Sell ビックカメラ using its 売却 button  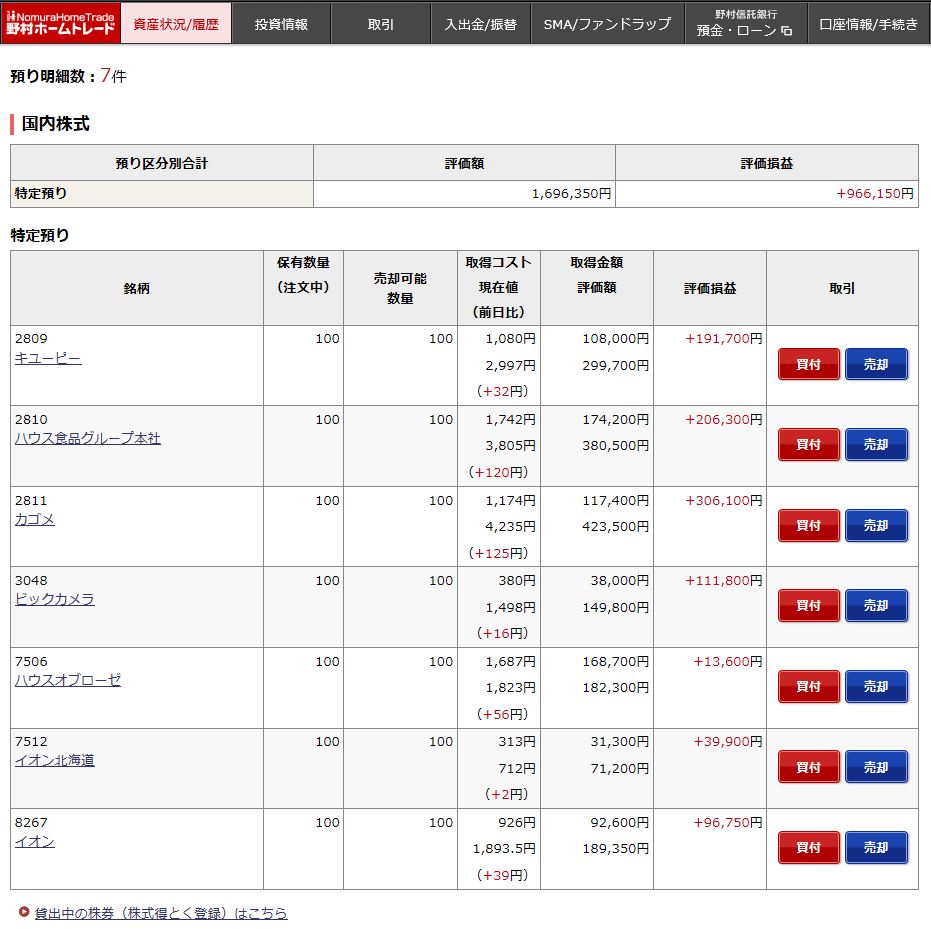(875, 605)
